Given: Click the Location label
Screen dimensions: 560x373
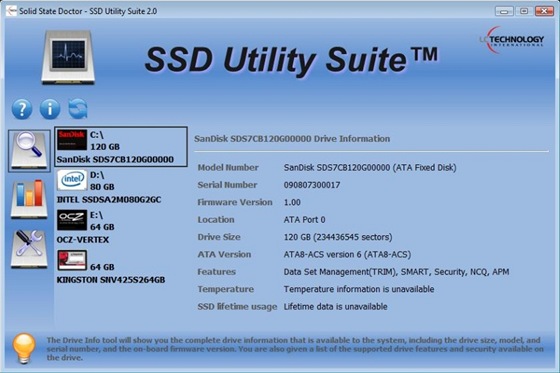Looking at the screenshot, I should (216, 219).
